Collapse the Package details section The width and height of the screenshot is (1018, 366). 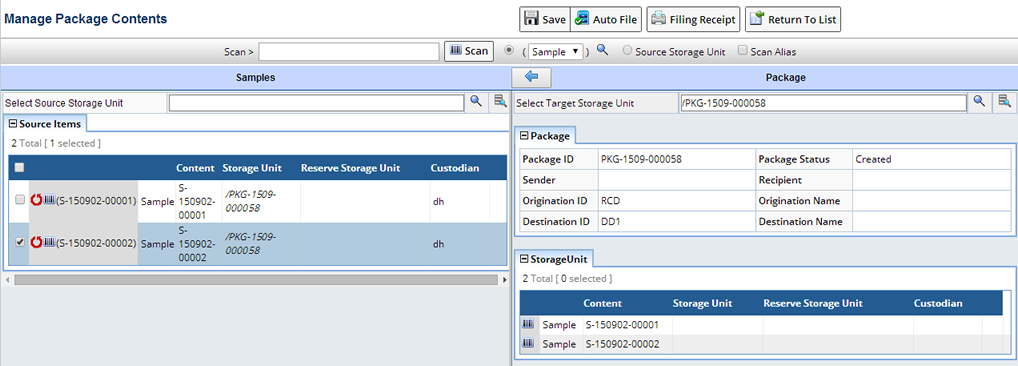[525, 136]
